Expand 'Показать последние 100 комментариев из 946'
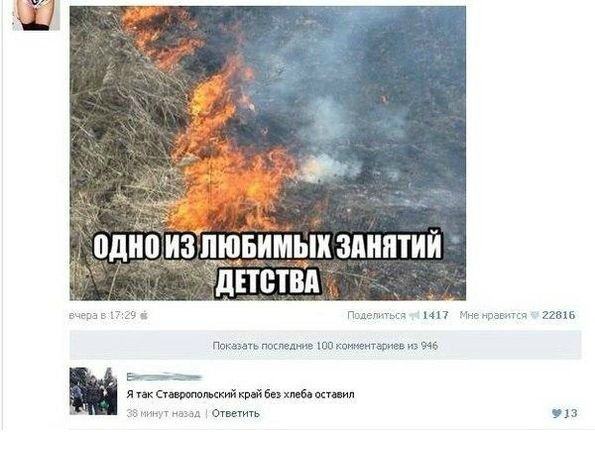 point(325,345)
